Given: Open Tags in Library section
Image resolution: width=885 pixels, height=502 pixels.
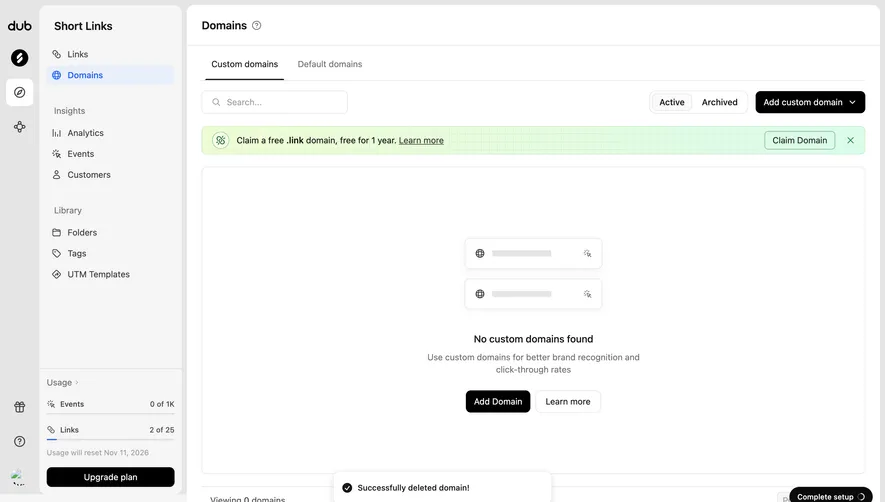Looking at the screenshot, I should [x=110, y=253].
